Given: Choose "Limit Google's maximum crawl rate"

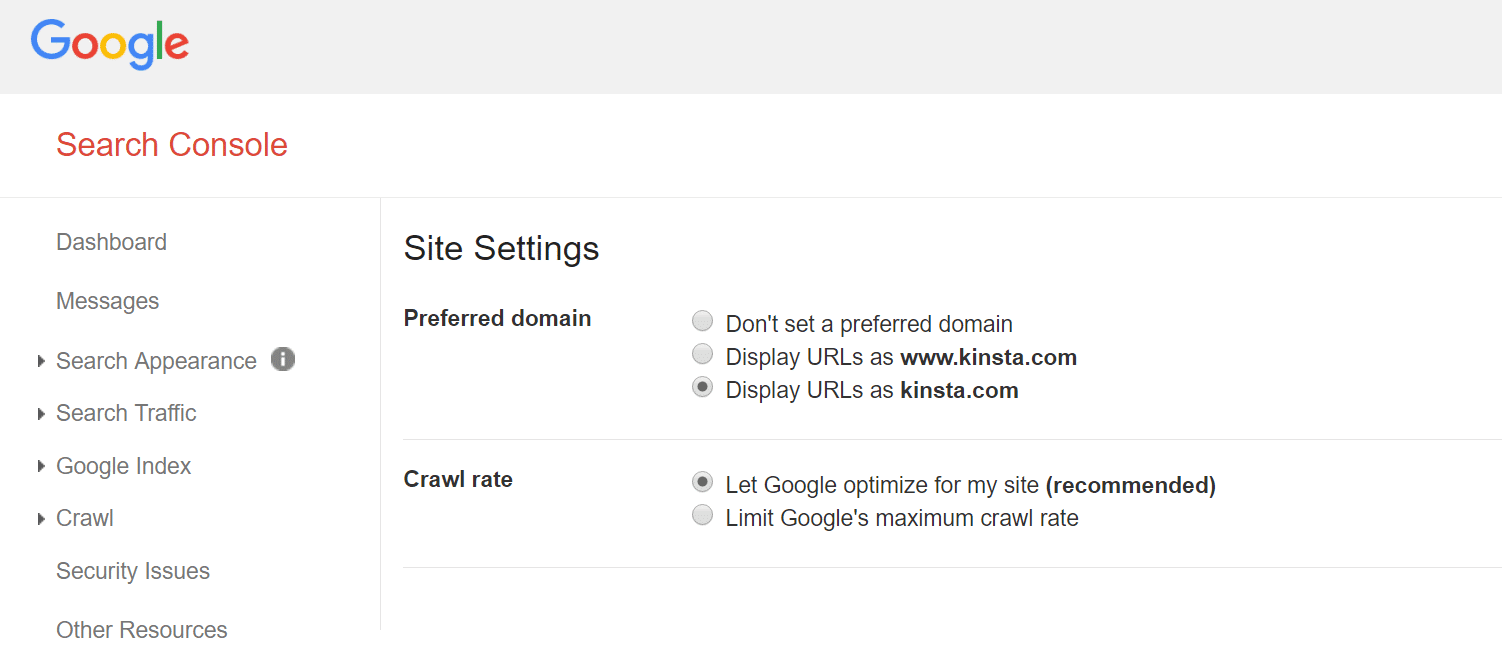Looking at the screenshot, I should pyautogui.click(x=703, y=516).
